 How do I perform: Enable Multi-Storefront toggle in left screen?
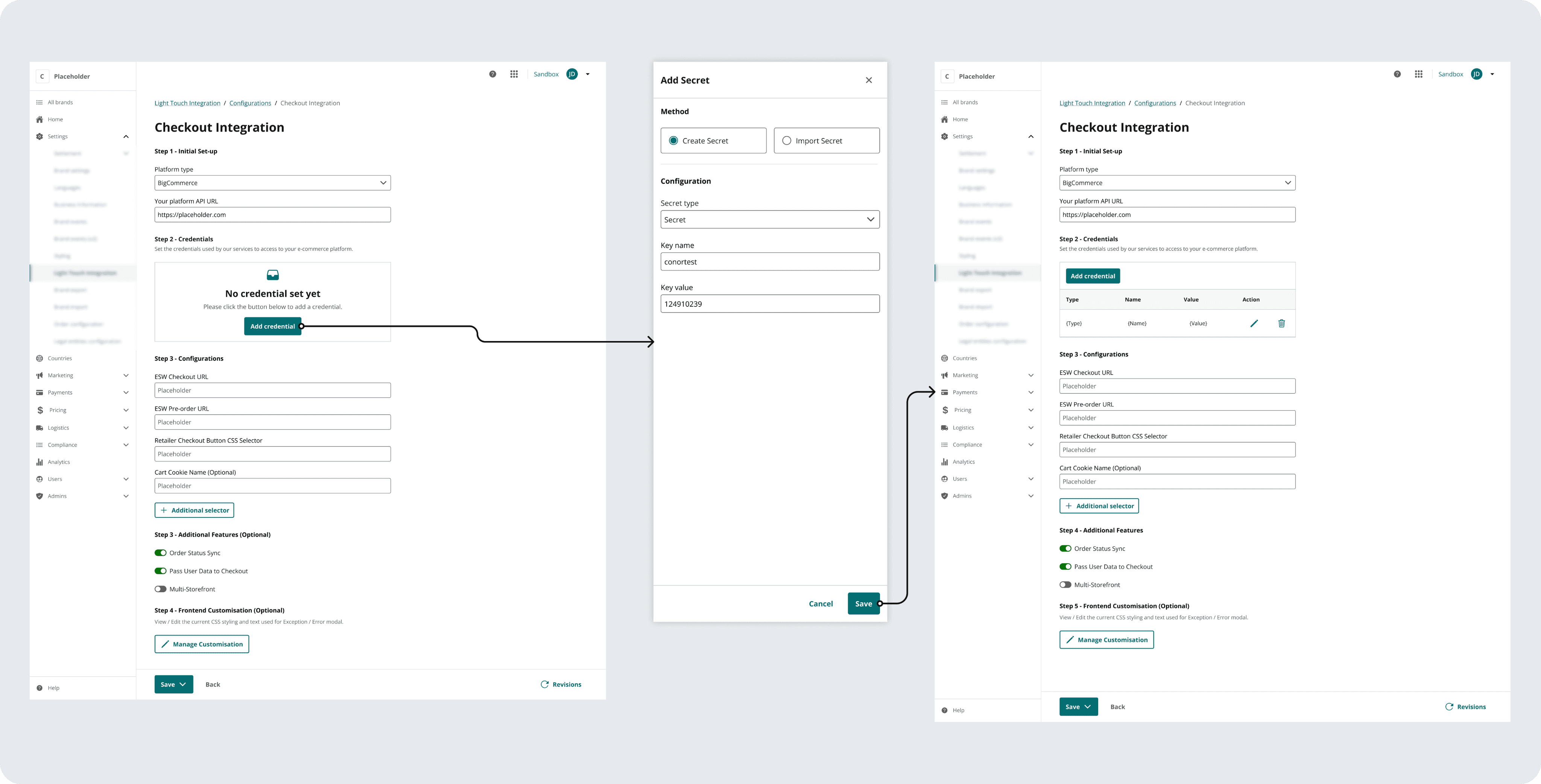click(160, 589)
